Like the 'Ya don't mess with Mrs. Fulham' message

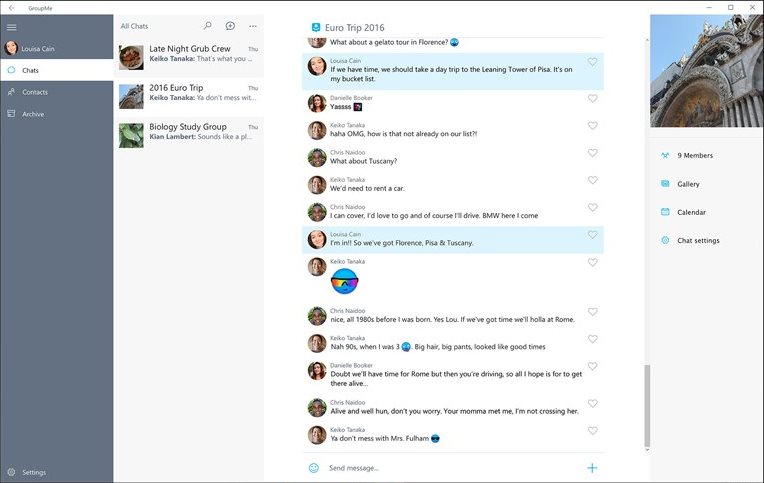coord(592,431)
